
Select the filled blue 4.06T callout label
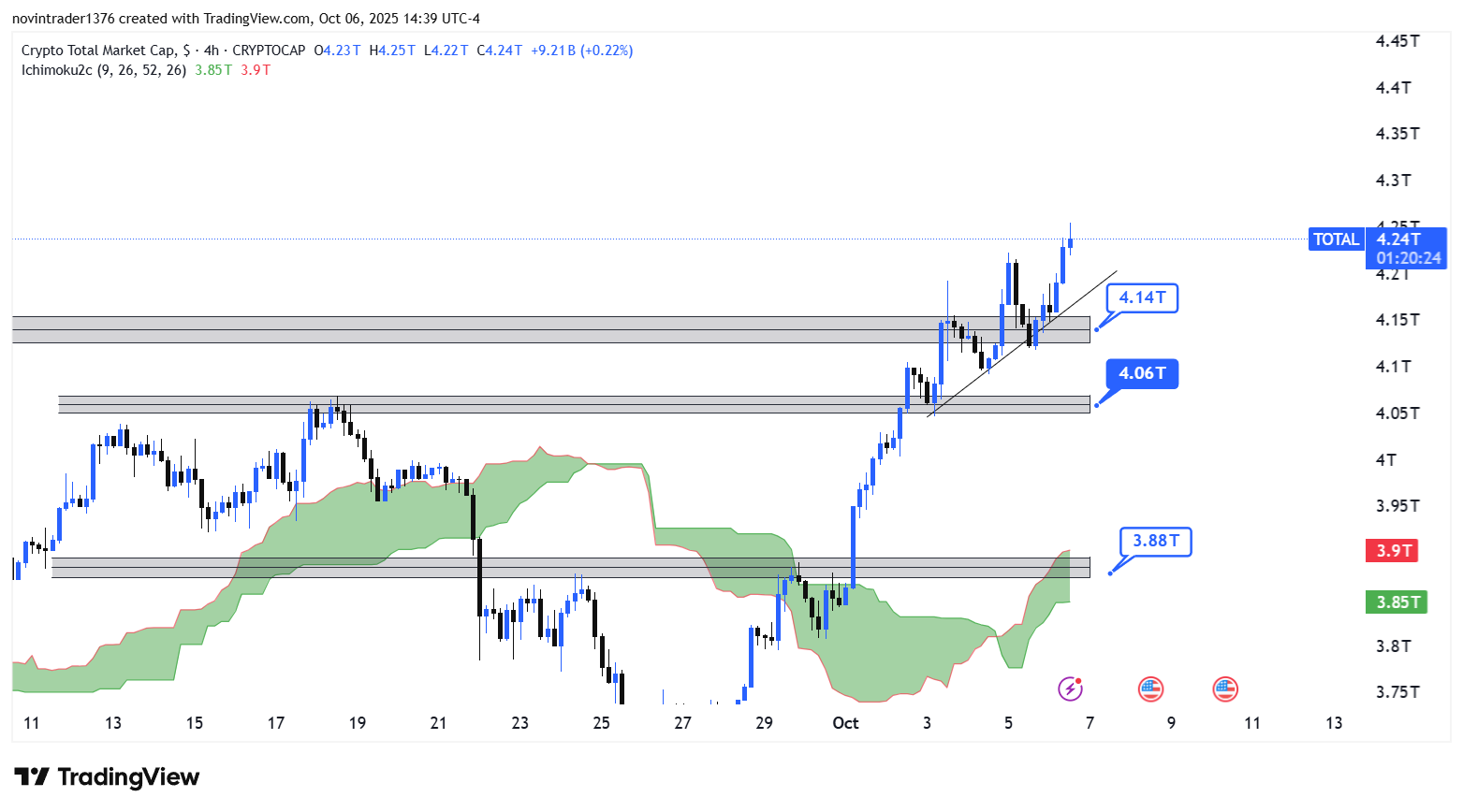(x=1142, y=373)
